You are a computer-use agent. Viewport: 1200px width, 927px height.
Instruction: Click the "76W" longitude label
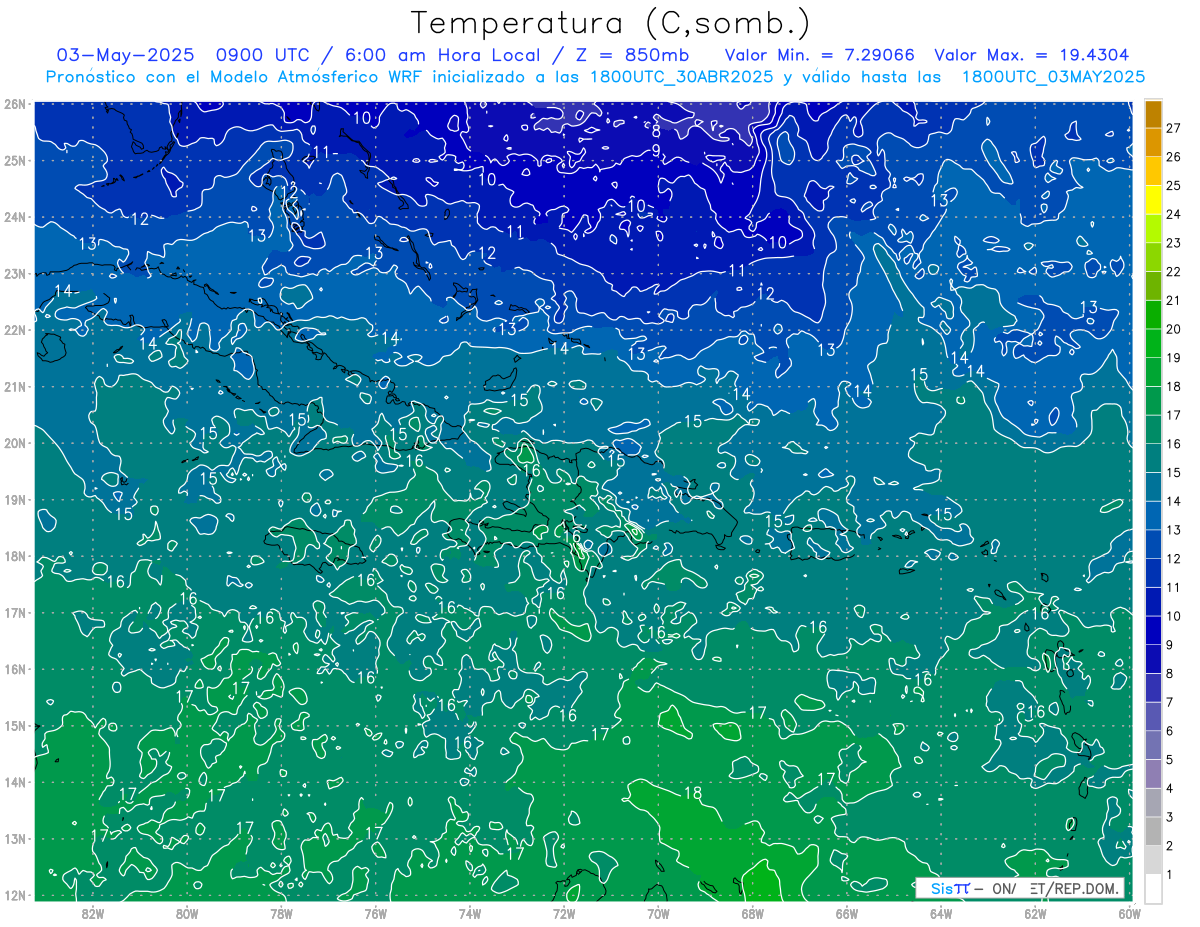click(x=375, y=913)
